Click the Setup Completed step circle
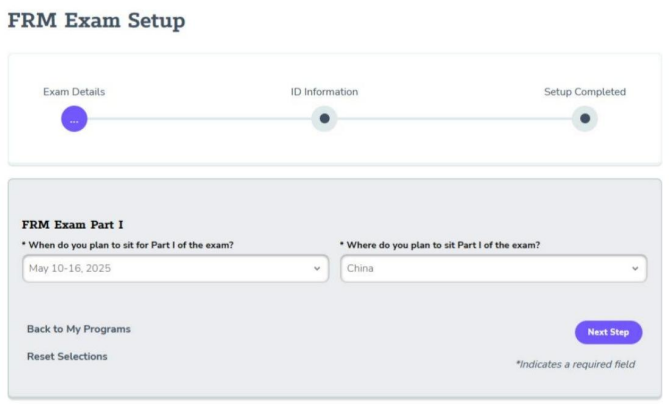The width and height of the screenshot is (669, 405). pyautogui.click(x=585, y=119)
